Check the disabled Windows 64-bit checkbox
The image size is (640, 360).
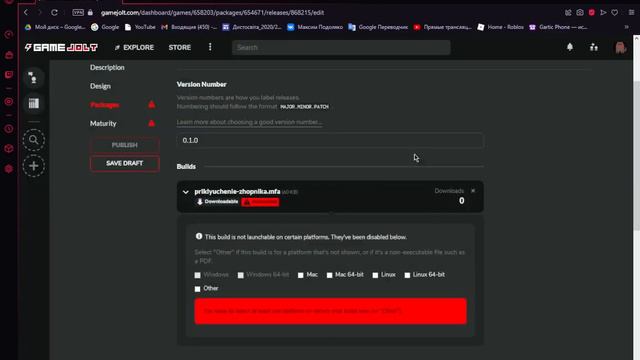(x=240, y=275)
